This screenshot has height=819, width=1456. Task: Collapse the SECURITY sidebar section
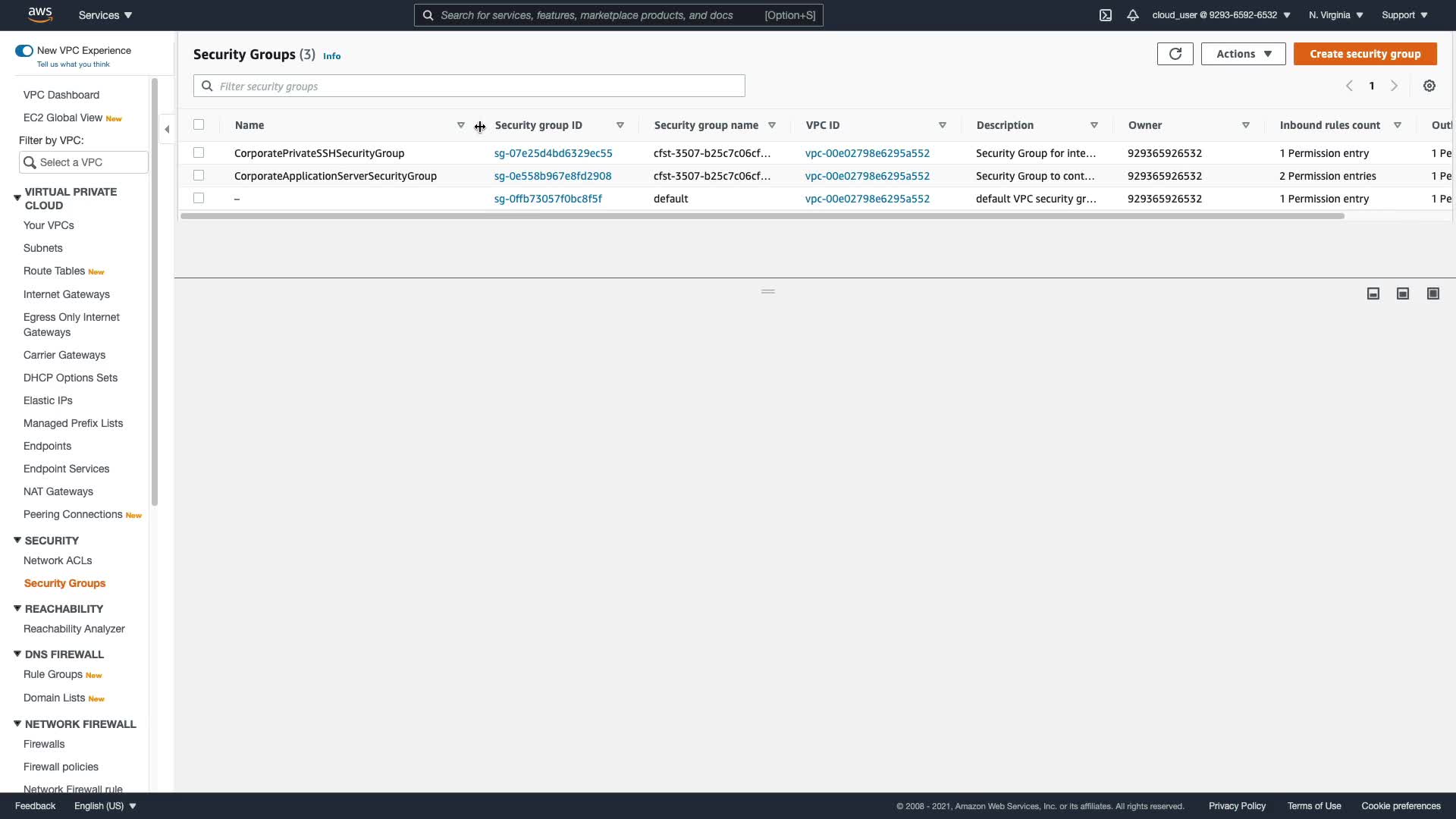17,540
